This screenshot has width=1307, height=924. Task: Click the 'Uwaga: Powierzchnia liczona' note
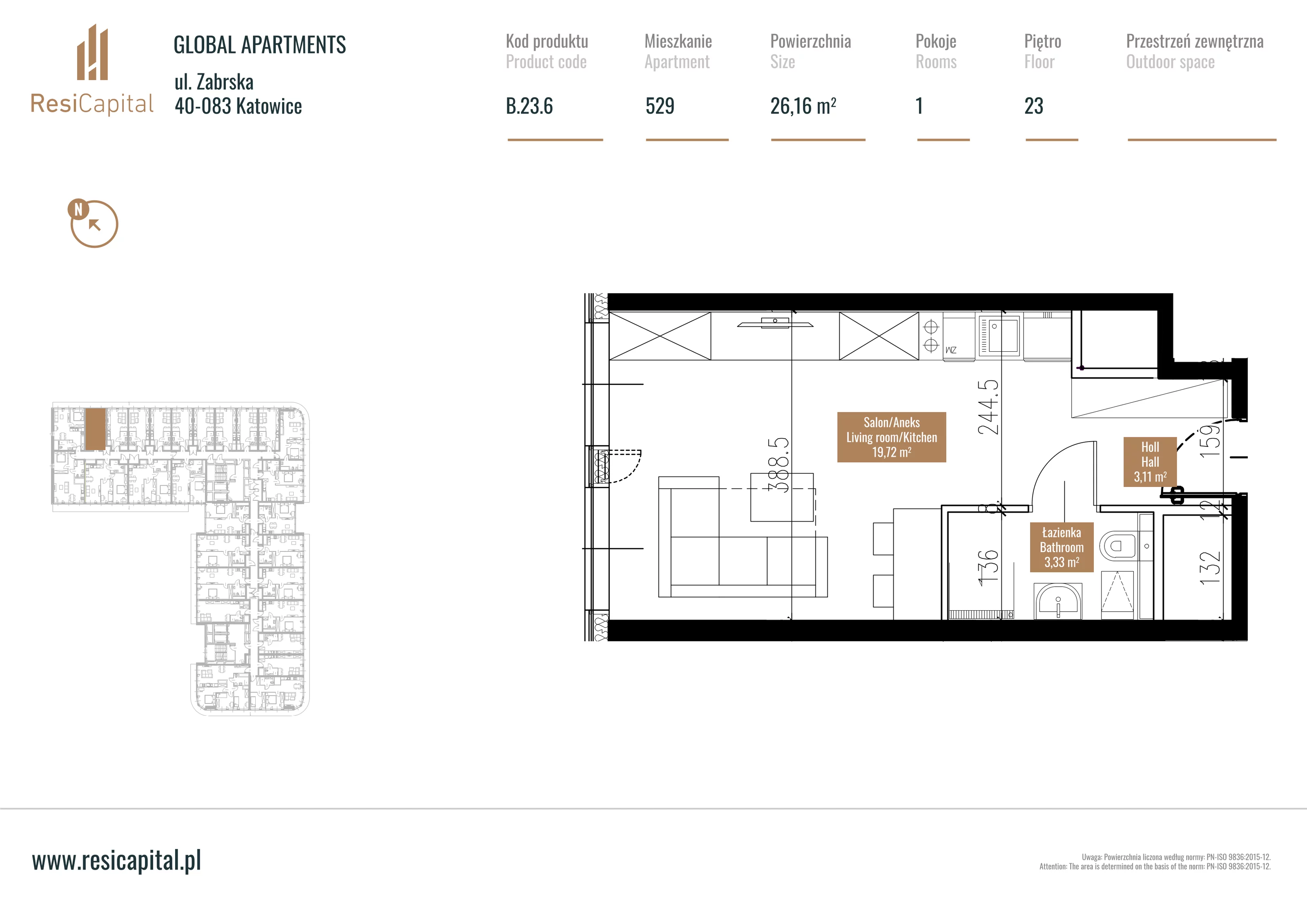click(1176, 857)
